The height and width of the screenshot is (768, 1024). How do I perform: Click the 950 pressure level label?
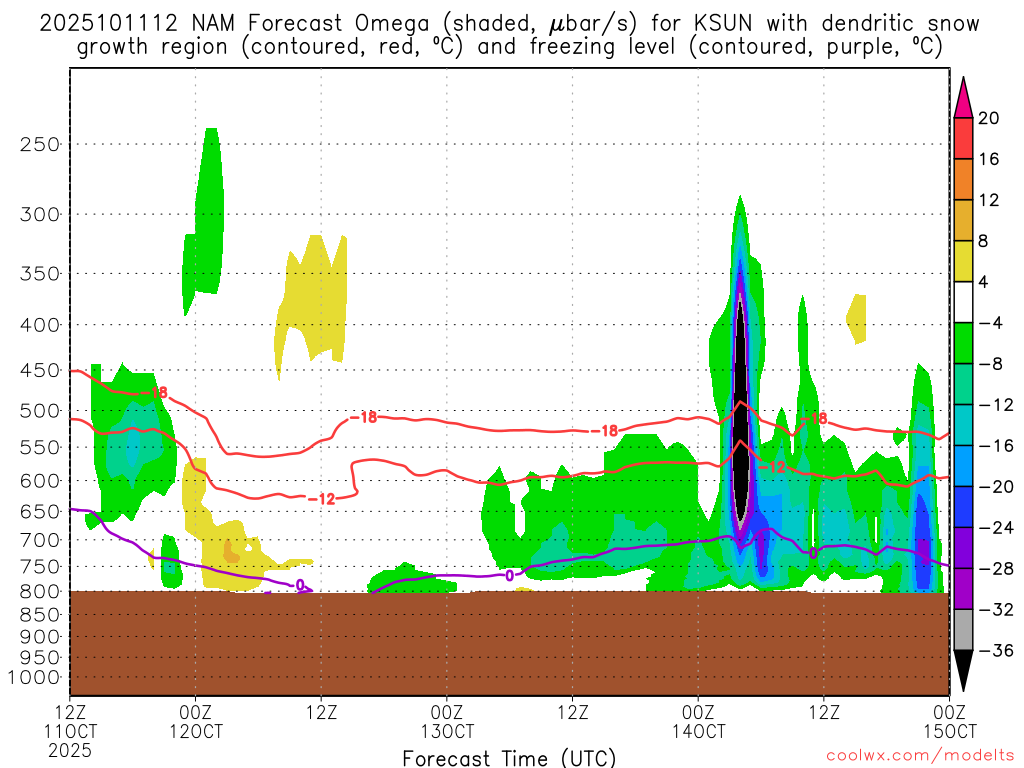40,657
